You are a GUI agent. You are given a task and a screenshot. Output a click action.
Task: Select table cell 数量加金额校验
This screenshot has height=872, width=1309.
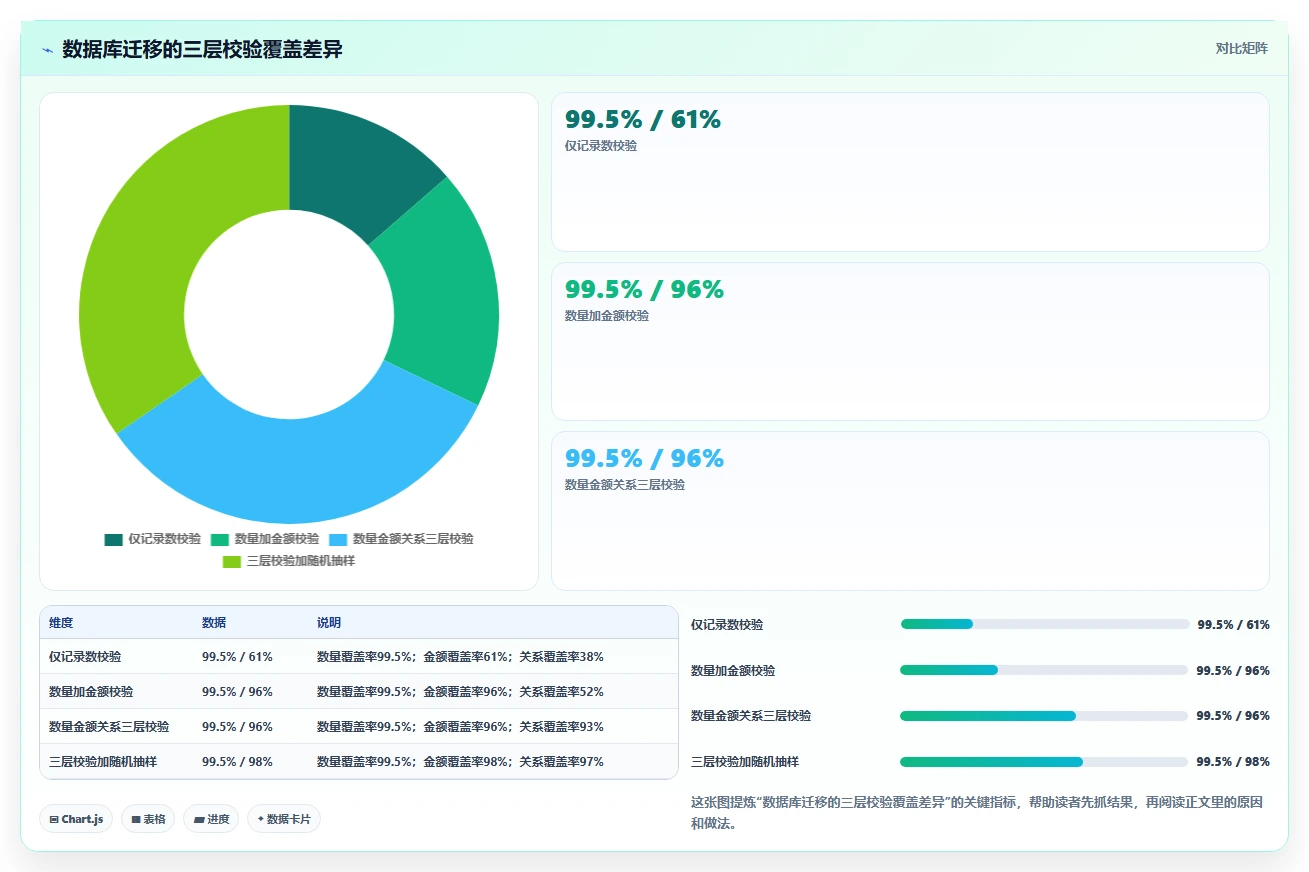point(91,692)
